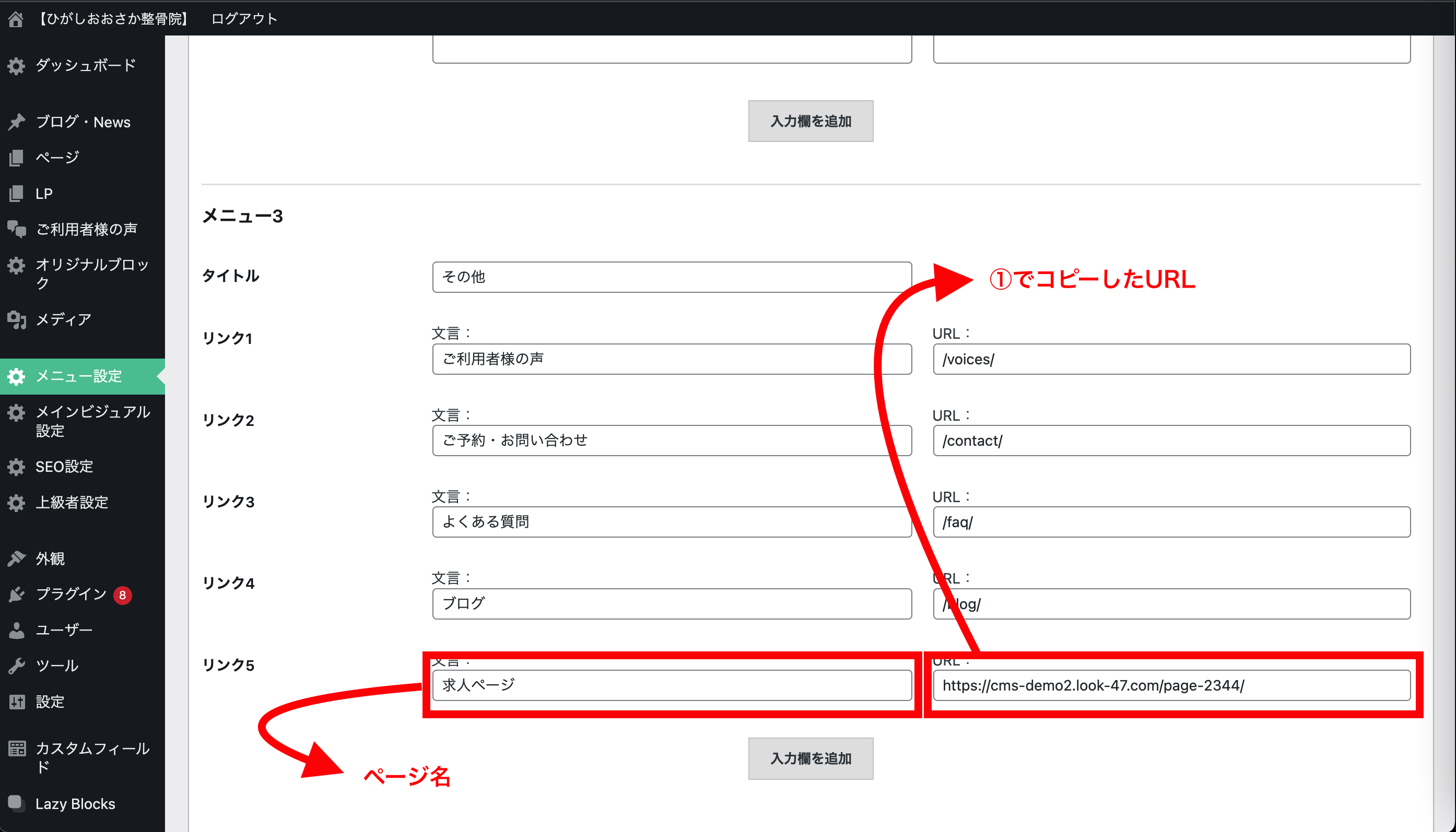Click the home icon in admin bar
This screenshot has width=1456, height=832.
click(x=16, y=19)
